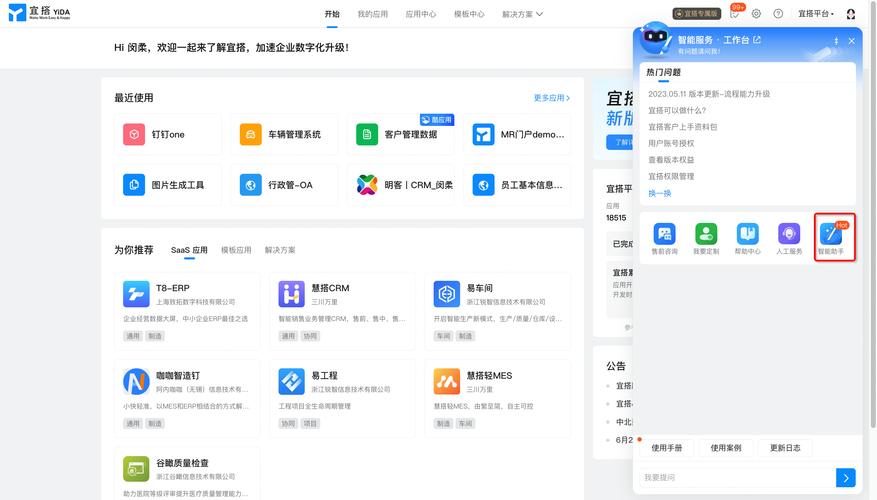Open the 宜搭可以做什么? question
The width and height of the screenshot is (877, 500).
tap(677, 111)
